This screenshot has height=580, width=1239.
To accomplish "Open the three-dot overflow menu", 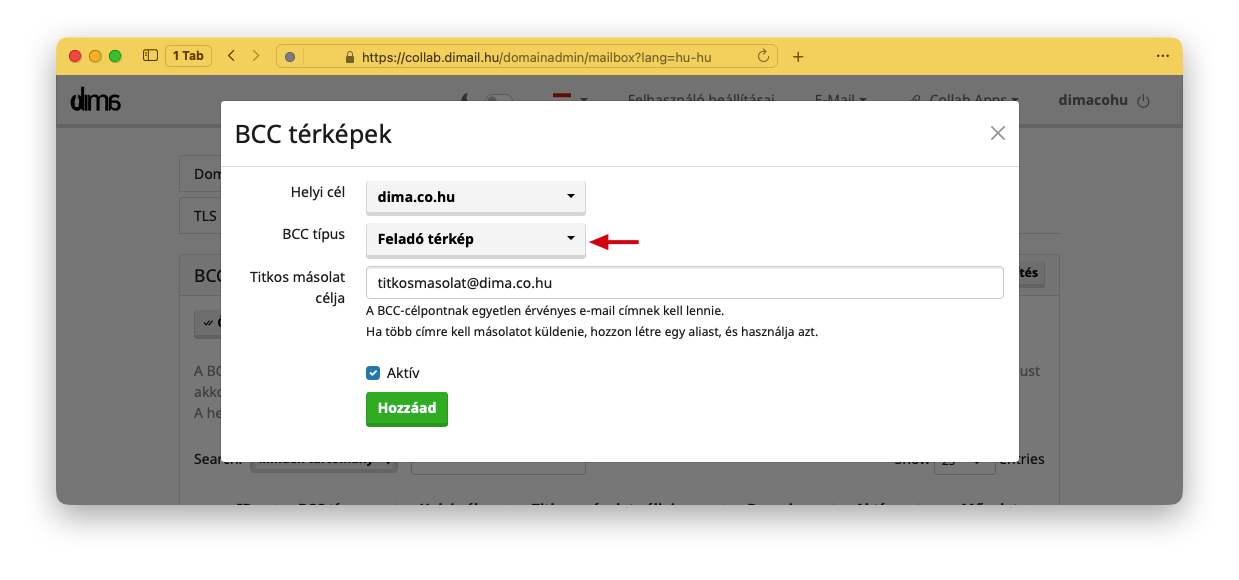I will click(x=1163, y=56).
